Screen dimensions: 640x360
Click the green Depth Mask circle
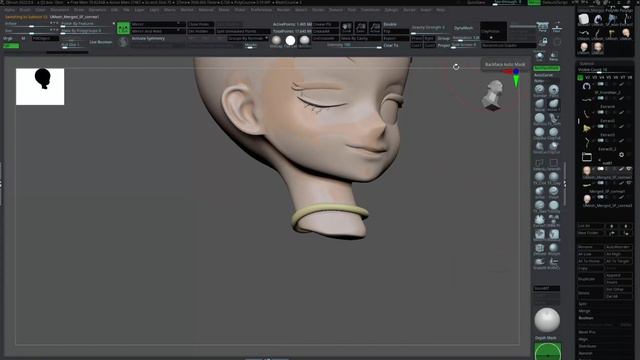(547, 351)
